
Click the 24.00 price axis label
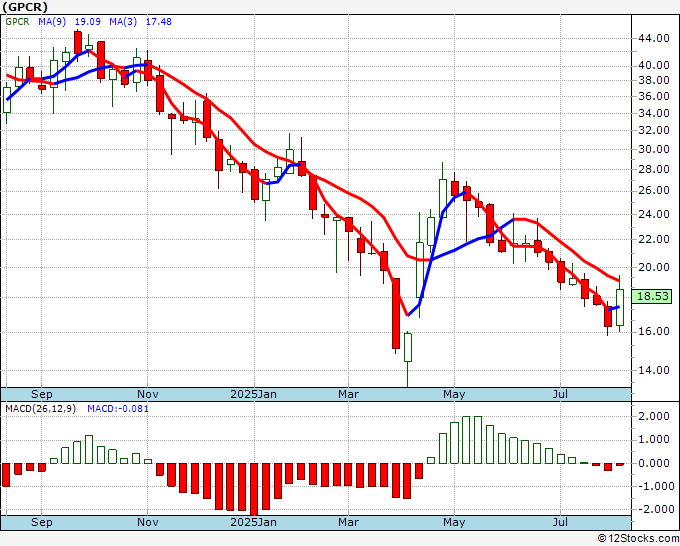[x=654, y=214]
